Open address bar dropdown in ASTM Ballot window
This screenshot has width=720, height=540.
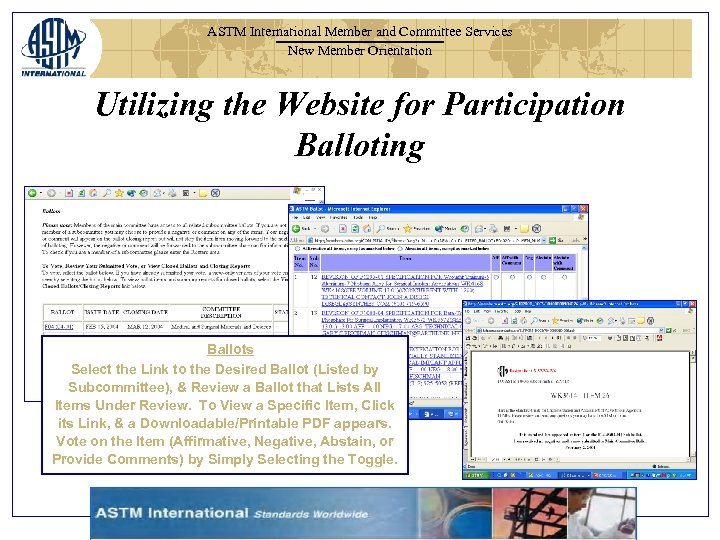544,240
